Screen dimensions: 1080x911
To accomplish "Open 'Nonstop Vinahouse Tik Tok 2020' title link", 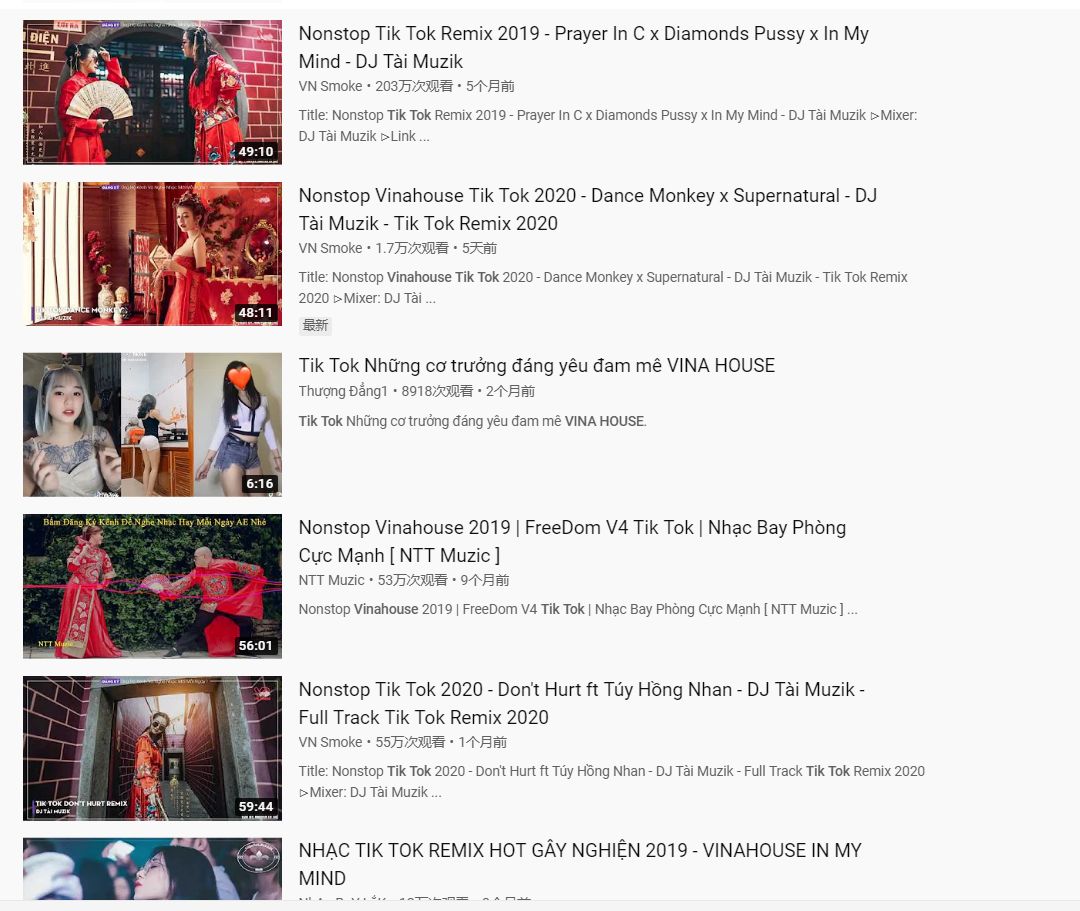I will 588,209.
